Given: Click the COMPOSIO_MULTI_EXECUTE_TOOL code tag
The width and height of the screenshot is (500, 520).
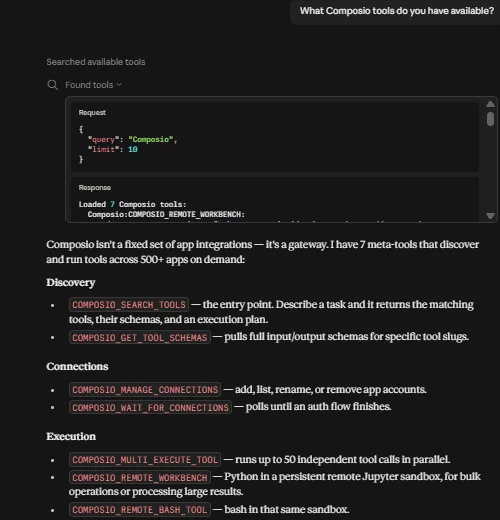Looking at the screenshot, I should click(145, 460).
